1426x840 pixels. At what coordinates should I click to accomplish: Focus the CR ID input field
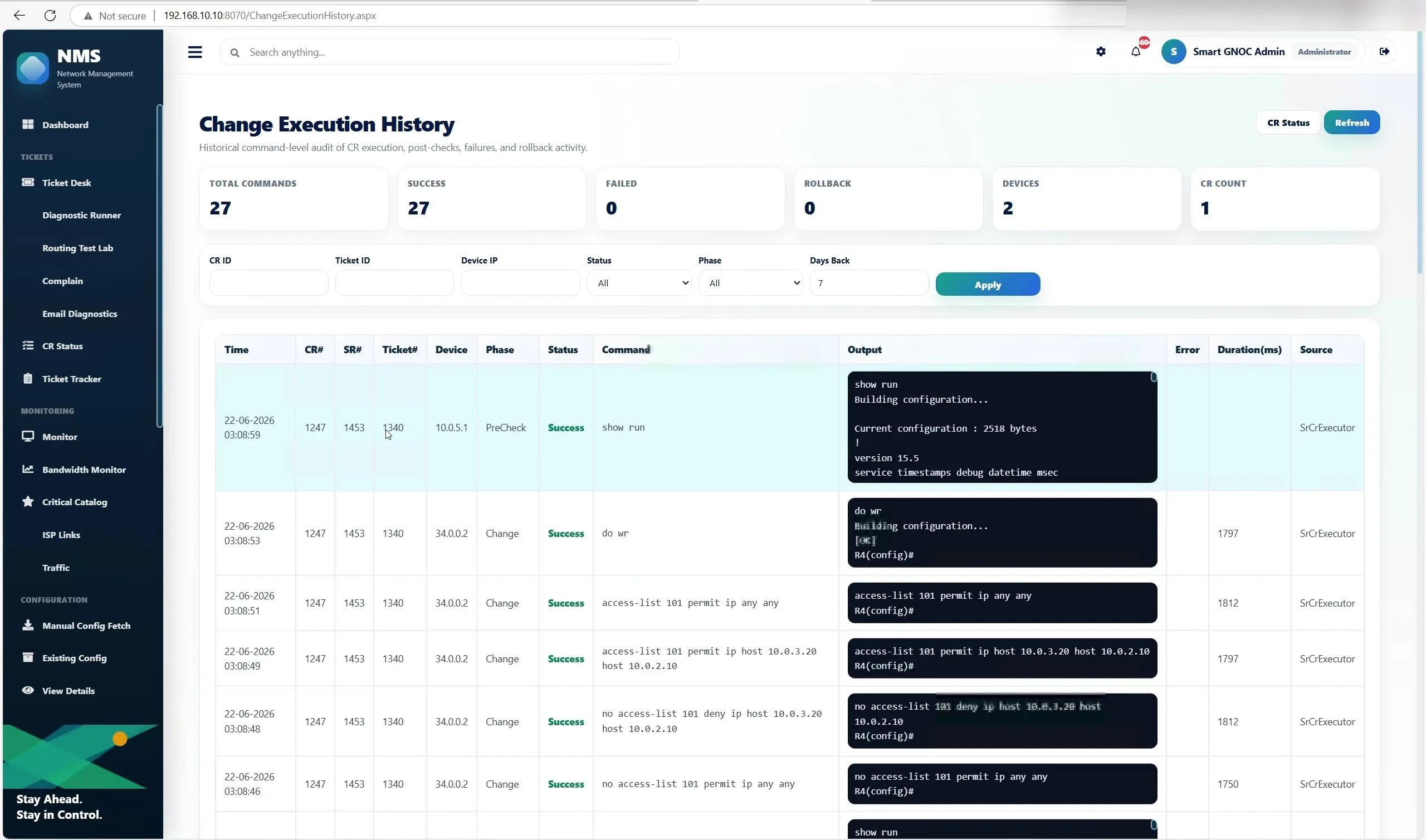pyautogui.click(x=269, y=283)
